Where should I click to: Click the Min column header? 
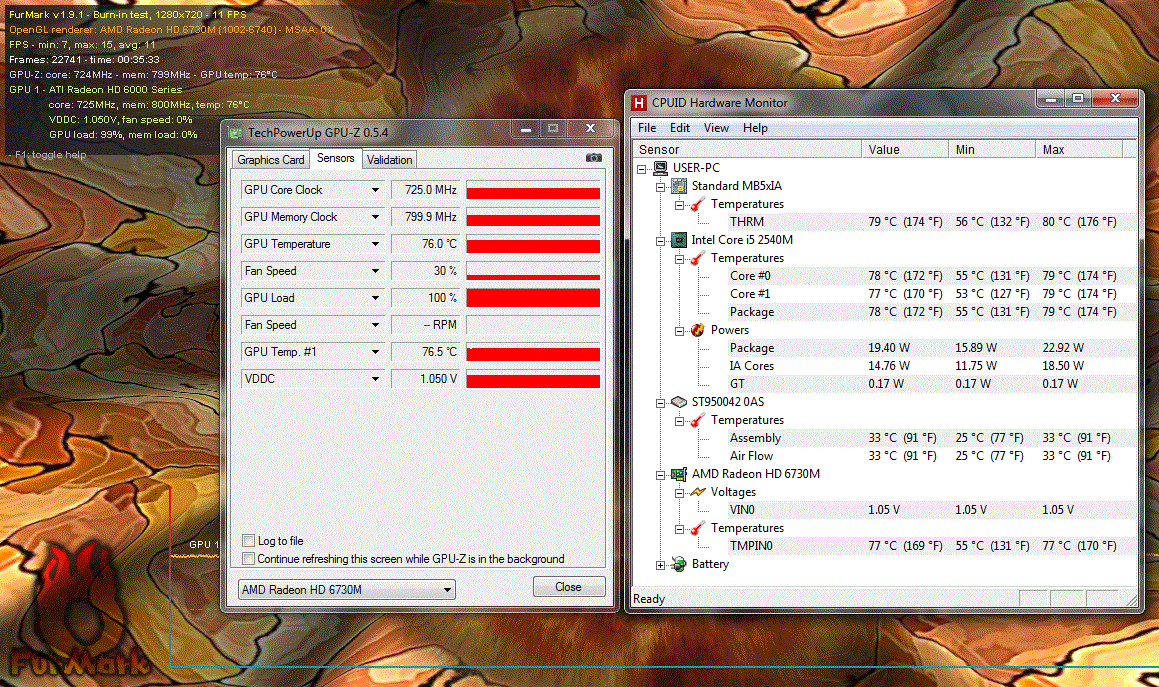pyautogui.click(x=992, y=149)
